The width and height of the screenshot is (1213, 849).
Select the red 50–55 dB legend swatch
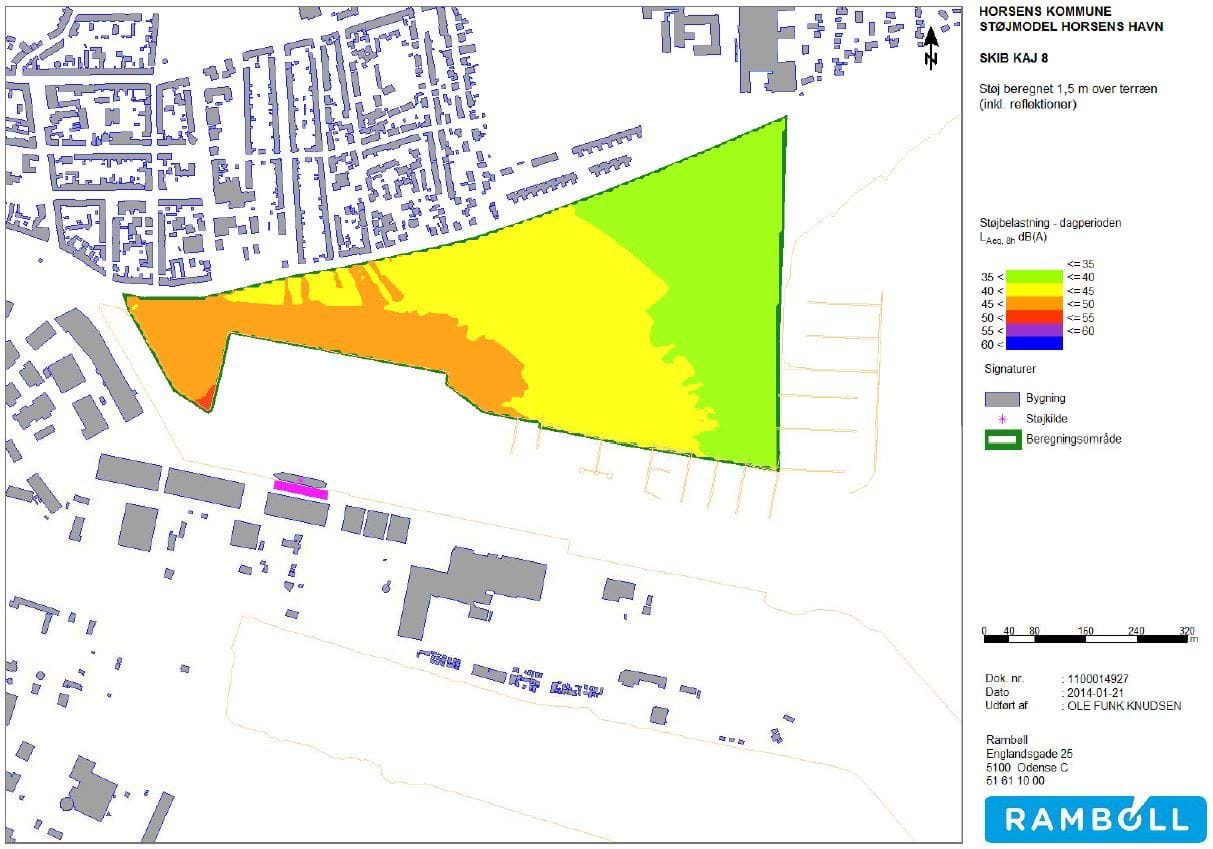[1034, 317]
